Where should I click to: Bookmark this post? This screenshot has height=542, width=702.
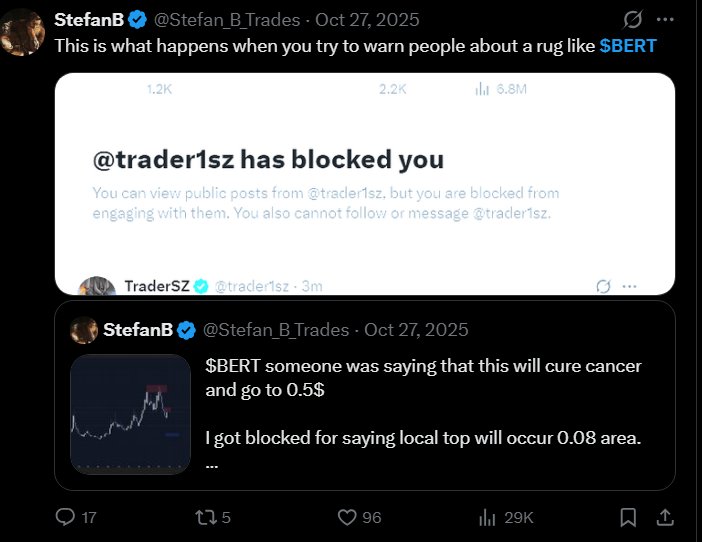point(629,517)
